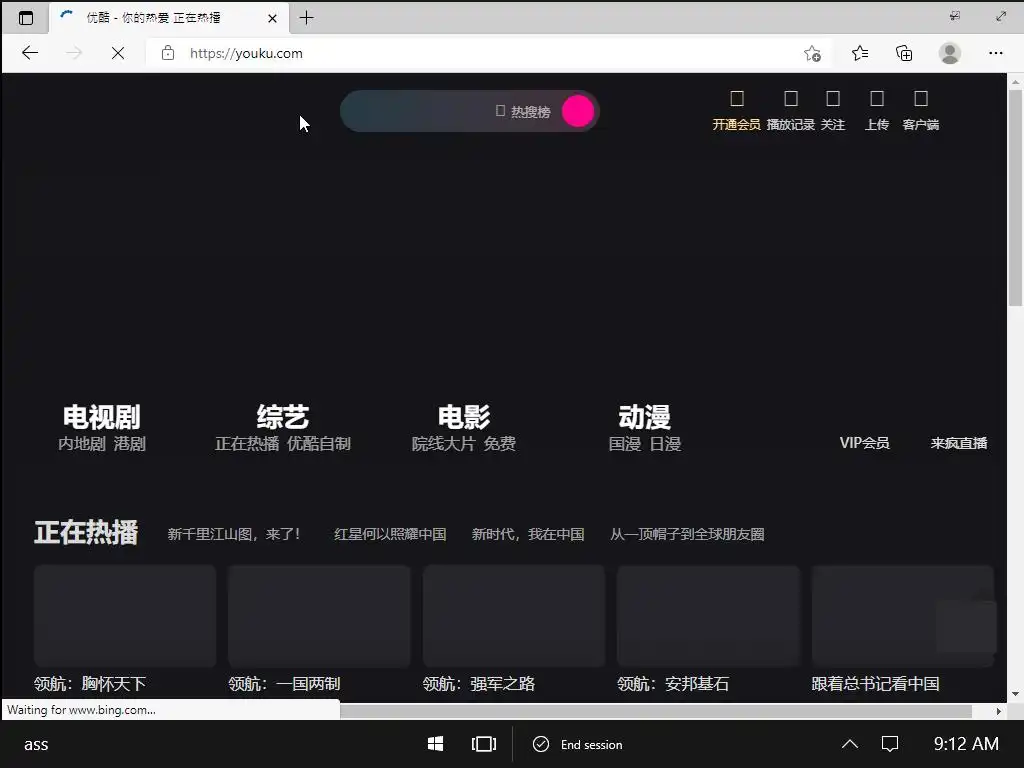Open the 电视剧 category

click(102, 417)
